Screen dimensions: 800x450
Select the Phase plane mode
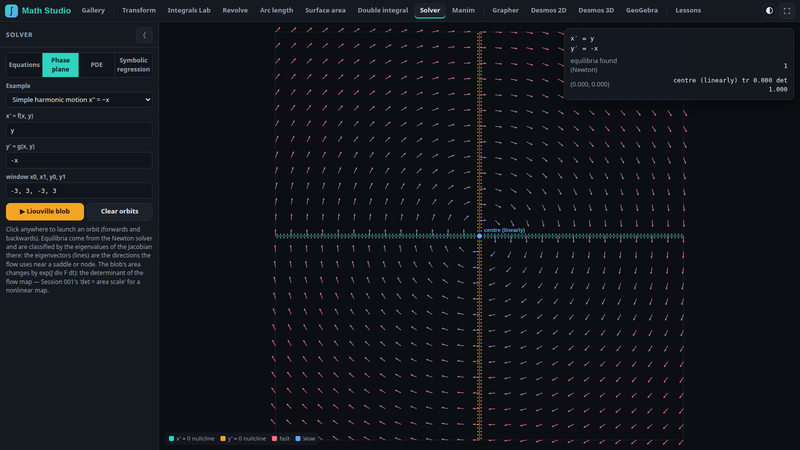click(61, 65)
